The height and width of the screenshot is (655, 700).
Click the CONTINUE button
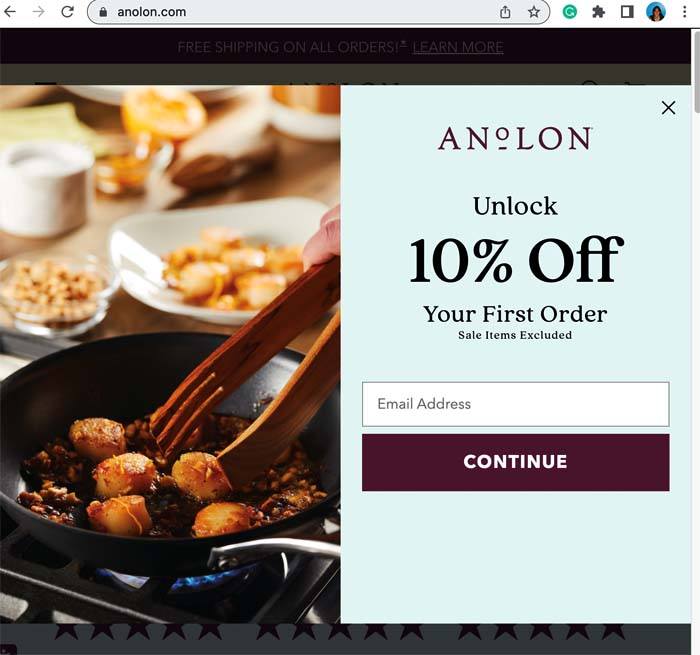click(516, 462)
